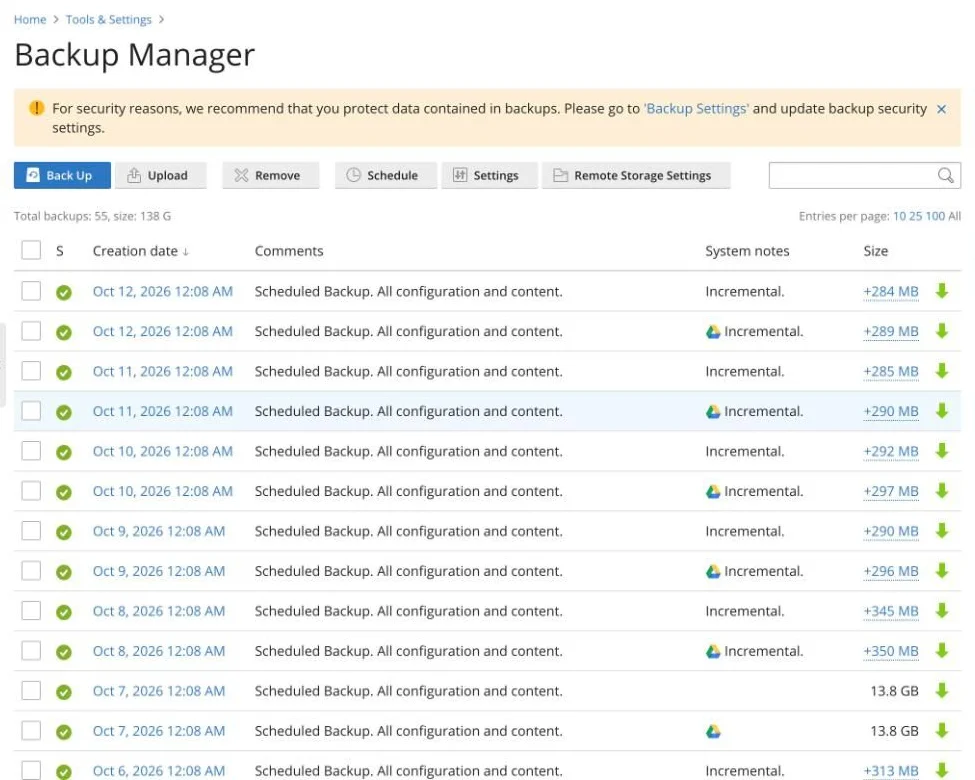
Task: Click Google Drive icon in +297 MB row
Action: click(x=713, y=491)
